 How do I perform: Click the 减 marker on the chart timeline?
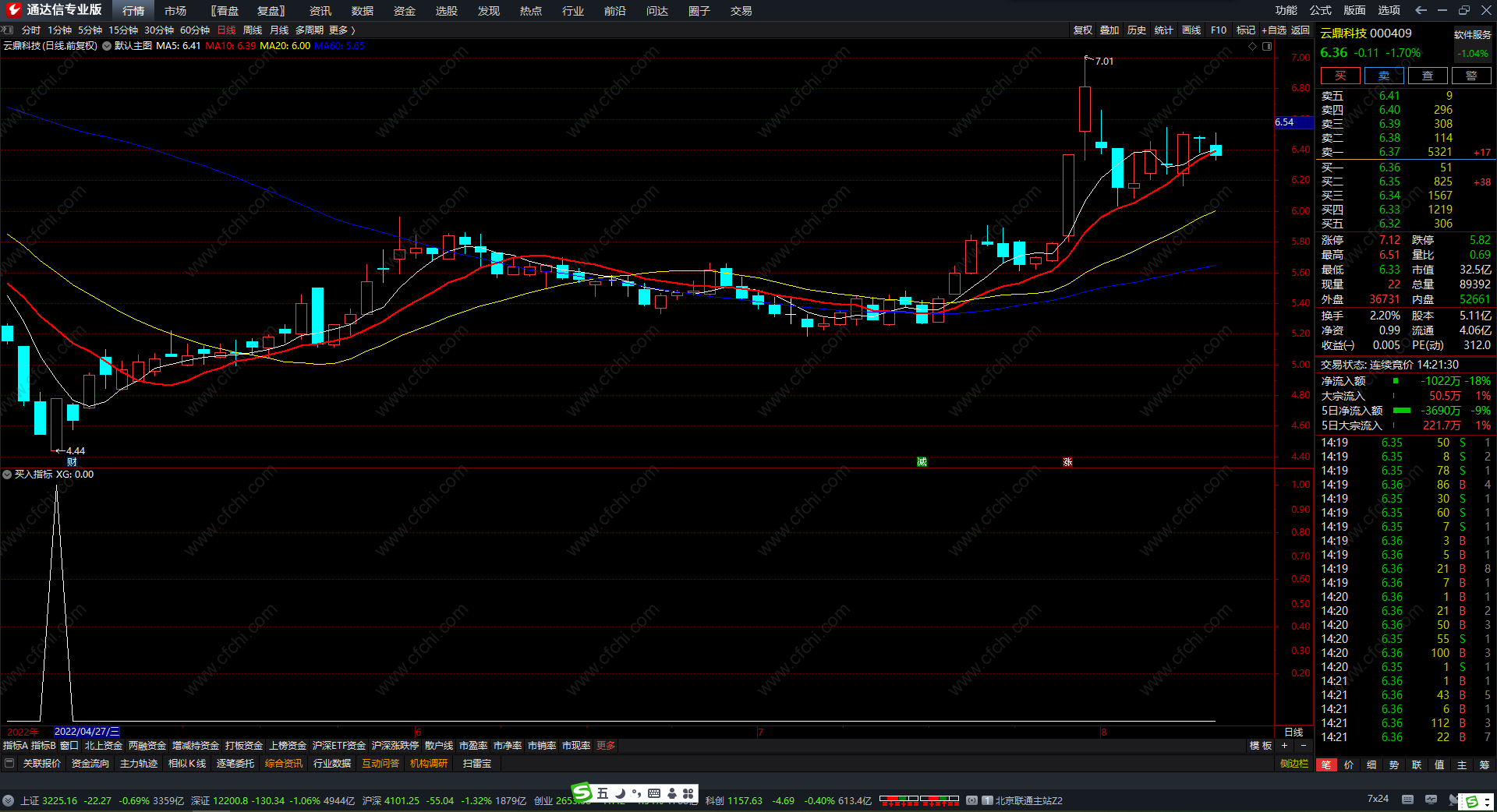pyautogui.click(x=922, y=462)
